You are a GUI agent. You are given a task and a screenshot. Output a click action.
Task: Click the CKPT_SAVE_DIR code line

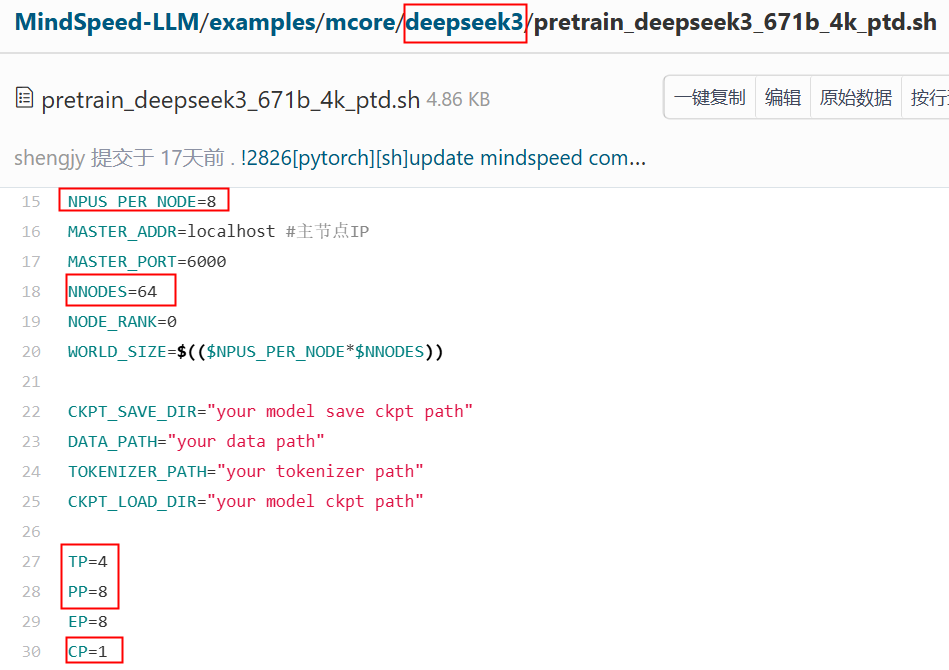coord(270,412)
